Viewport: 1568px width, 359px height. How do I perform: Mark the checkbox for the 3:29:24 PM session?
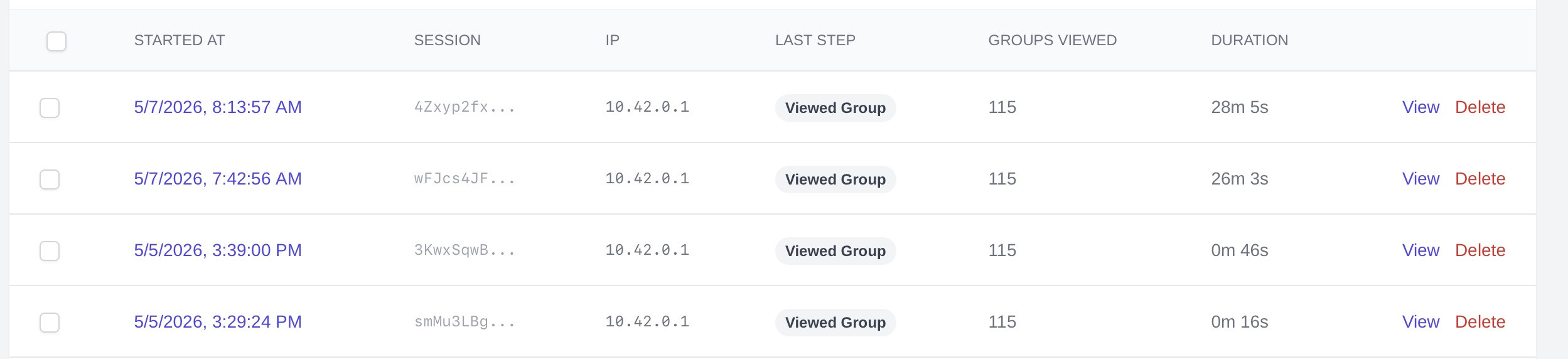(50, 323)
